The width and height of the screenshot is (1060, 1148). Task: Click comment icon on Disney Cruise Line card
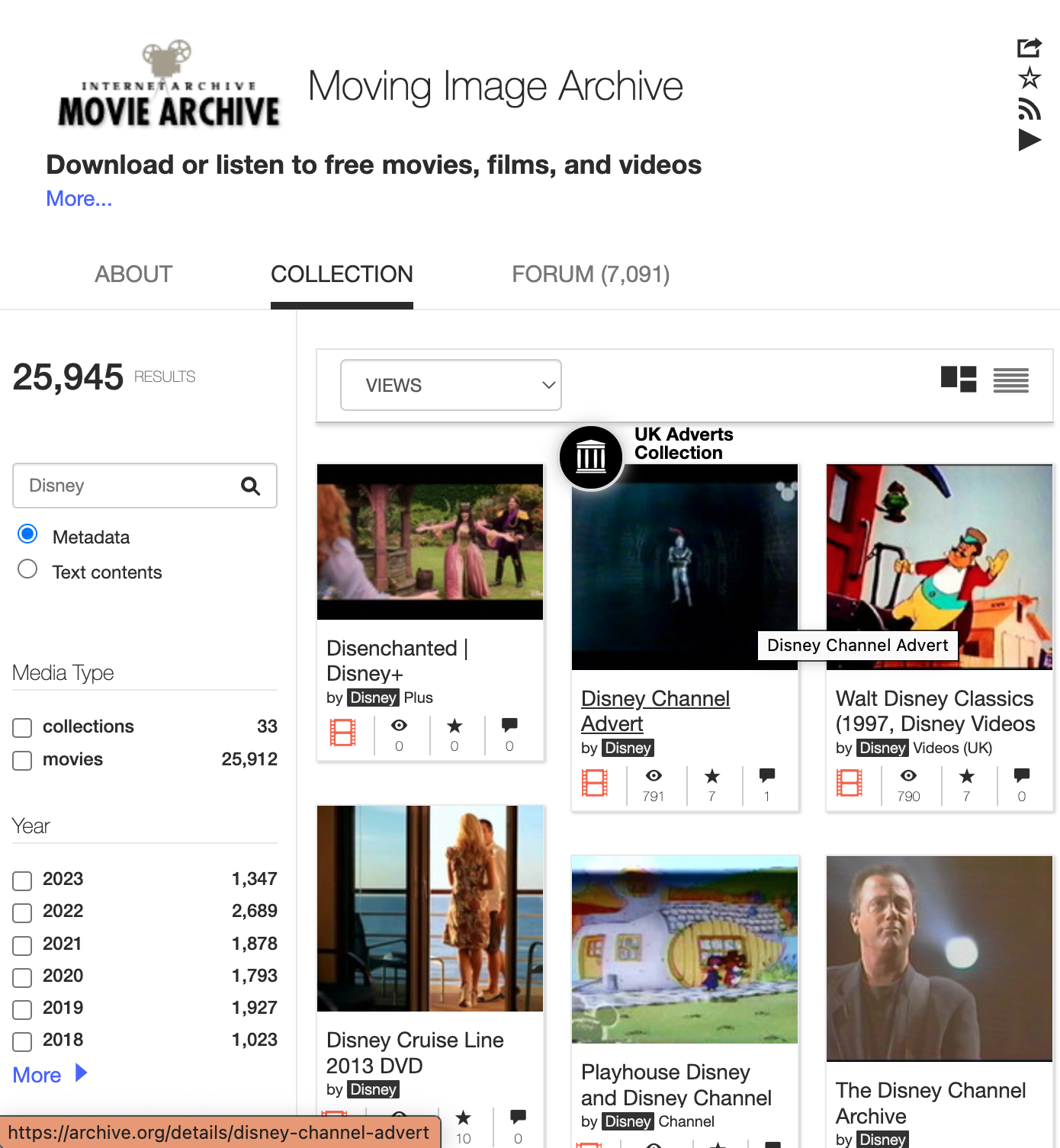[x=519, y=1118]
